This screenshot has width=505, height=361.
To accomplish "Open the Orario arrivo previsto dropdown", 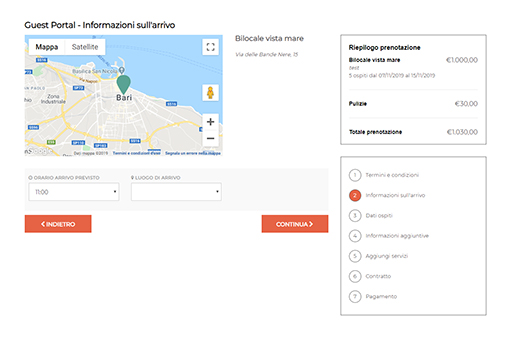I will tap(74, 192).
